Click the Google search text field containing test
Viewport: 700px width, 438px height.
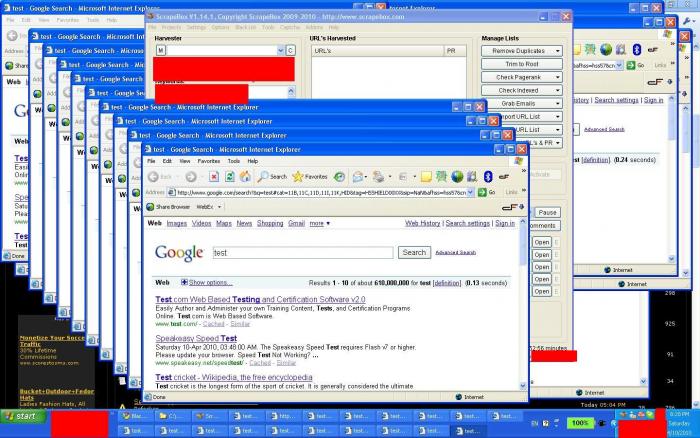303,253
